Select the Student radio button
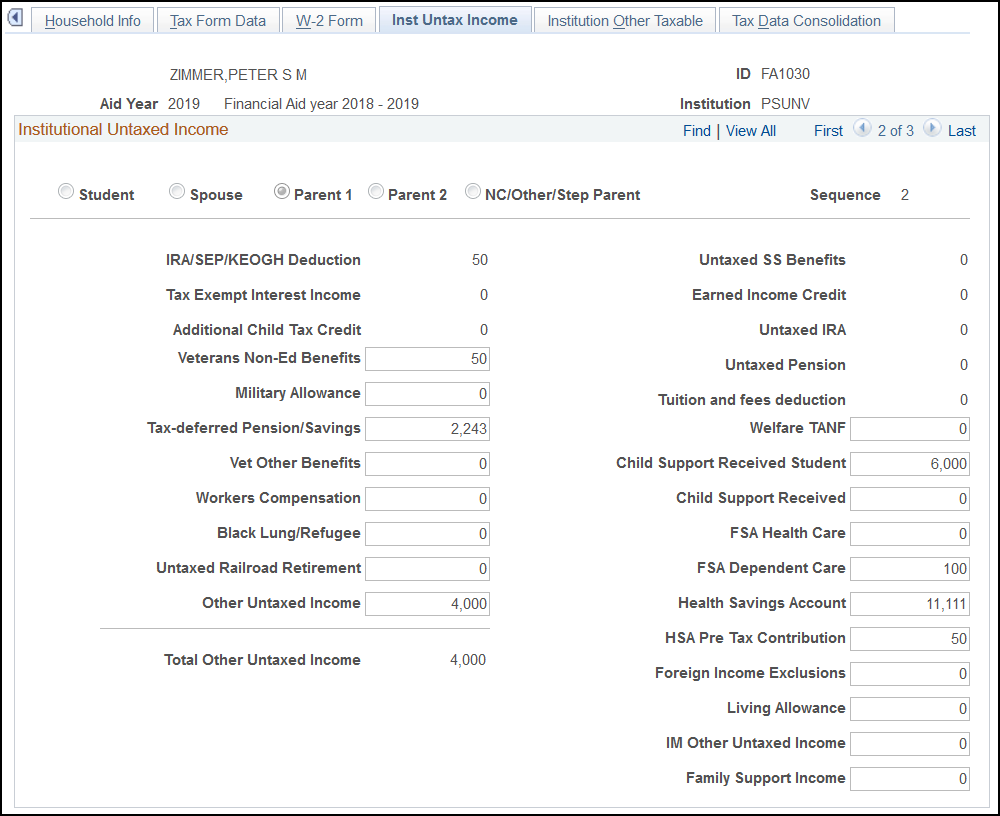1000x816 pixels. (66, 190)
